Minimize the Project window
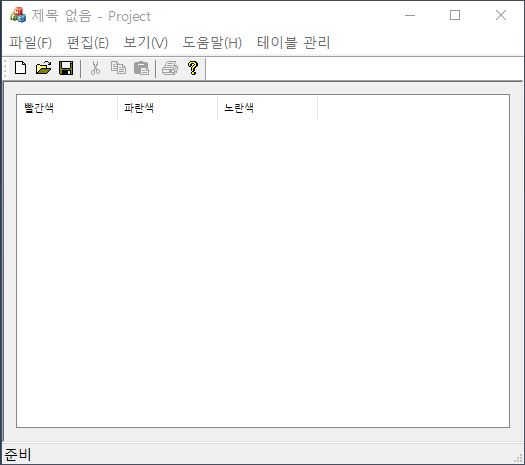525x465 pixels. [x=410, y=15]
